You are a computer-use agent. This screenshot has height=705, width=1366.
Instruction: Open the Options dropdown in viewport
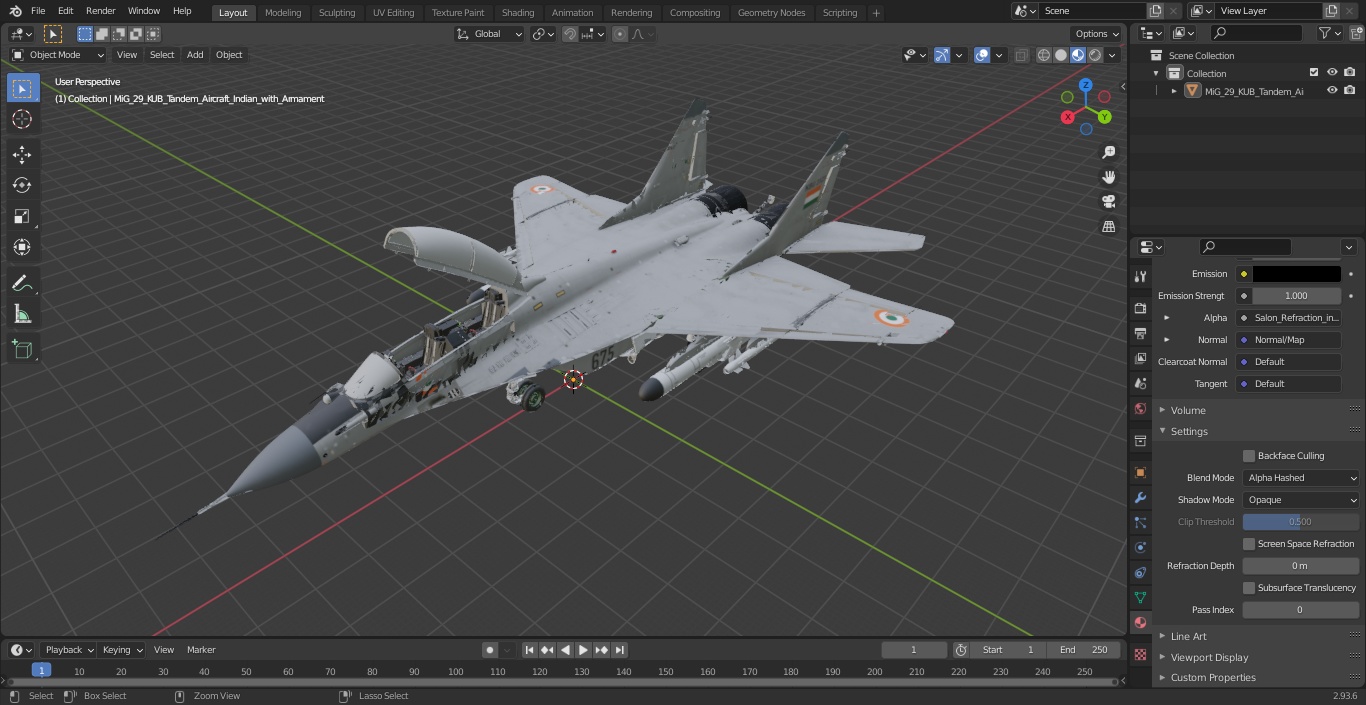(1098, 34)
